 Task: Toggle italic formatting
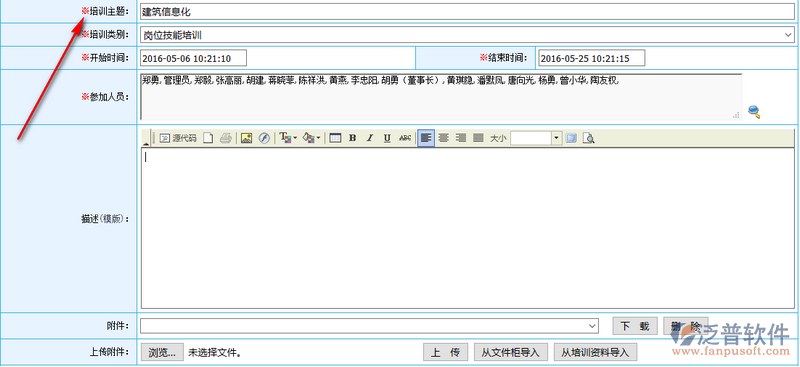[x=370, y=138]
